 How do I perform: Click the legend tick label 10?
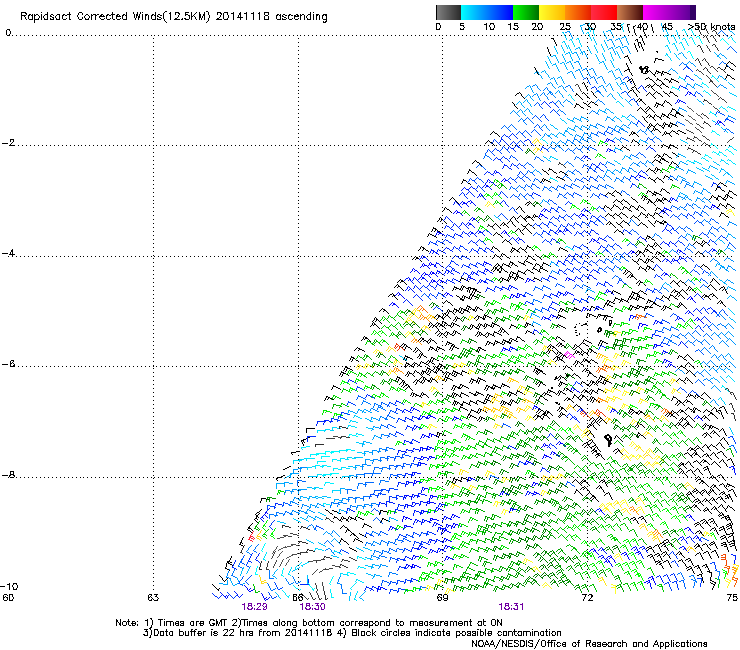click(x=489, y=27)
